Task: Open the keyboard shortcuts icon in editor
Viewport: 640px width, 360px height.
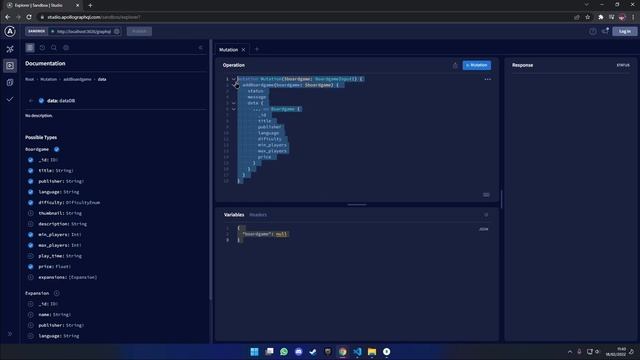Action: [x=486, y=195]
